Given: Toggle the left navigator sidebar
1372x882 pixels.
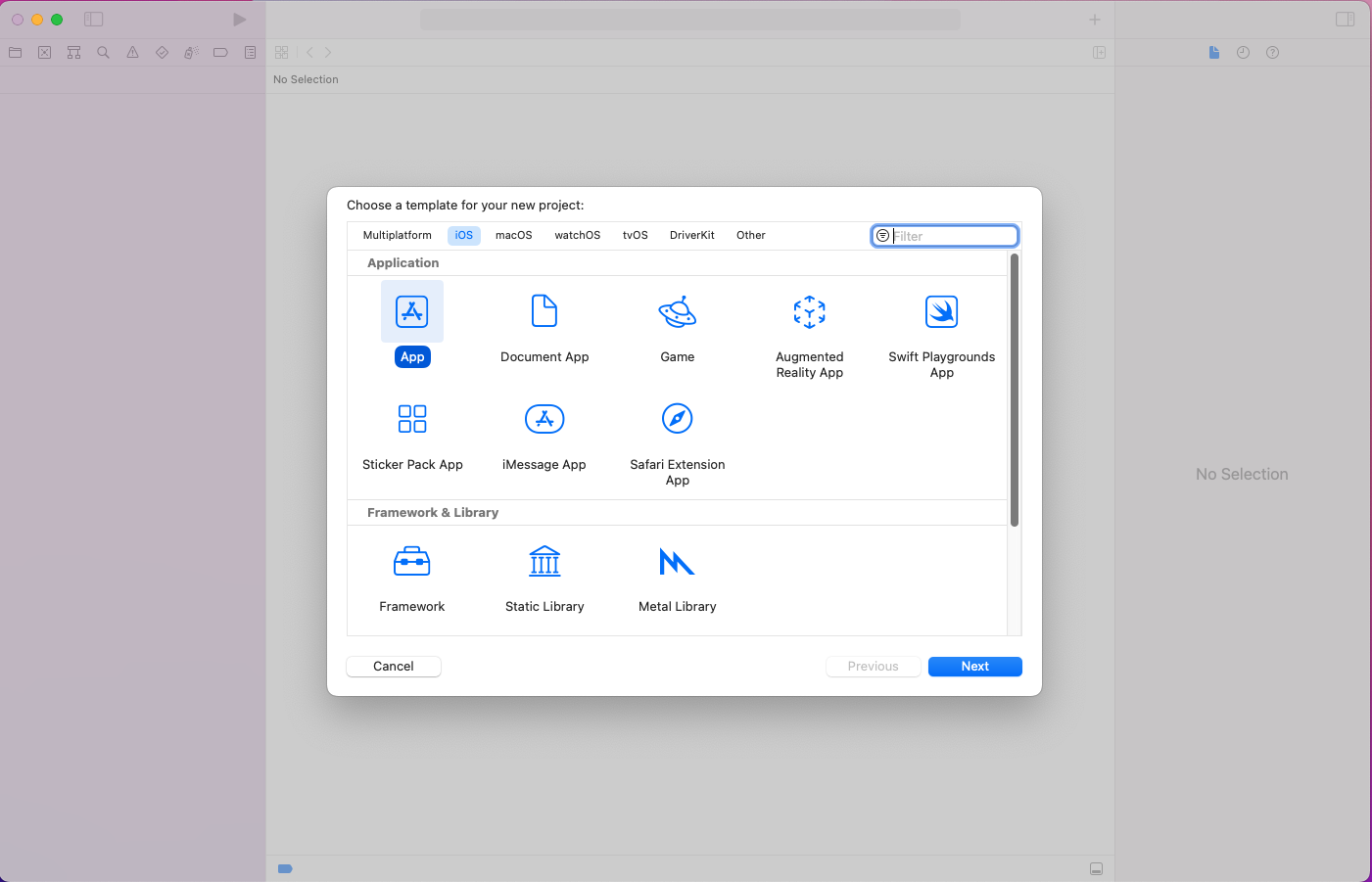Looking at the screenshot, I should (x=94, y=20).
